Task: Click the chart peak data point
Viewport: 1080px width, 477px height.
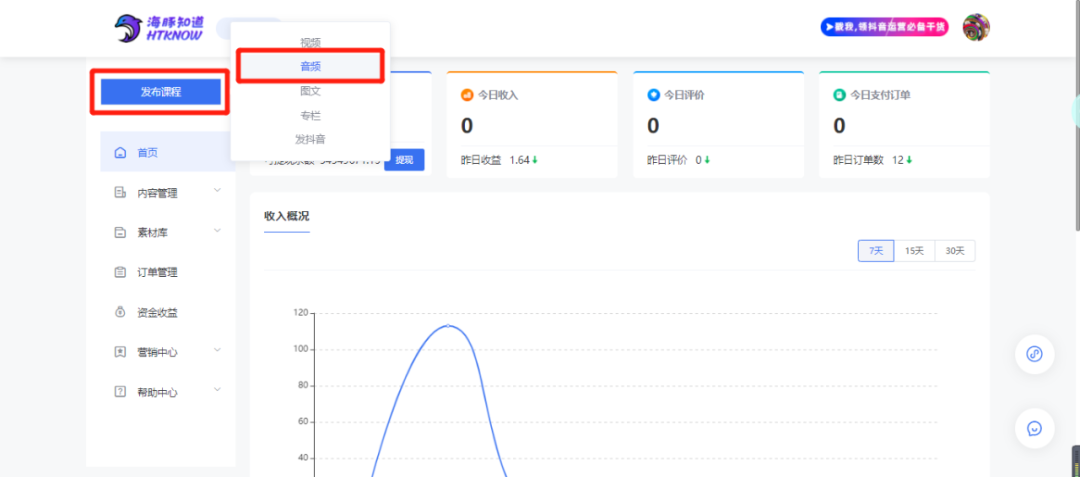Action: coord(448,326)
